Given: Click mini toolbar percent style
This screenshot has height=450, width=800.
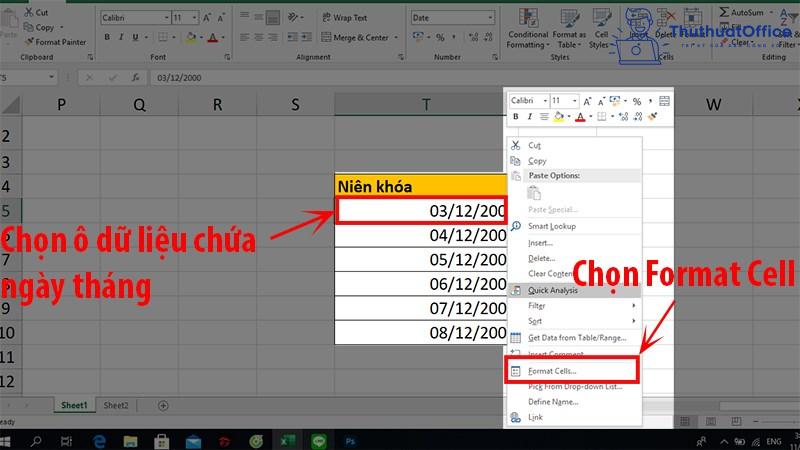Looking at the screenshot, I should tap(637, 101).
